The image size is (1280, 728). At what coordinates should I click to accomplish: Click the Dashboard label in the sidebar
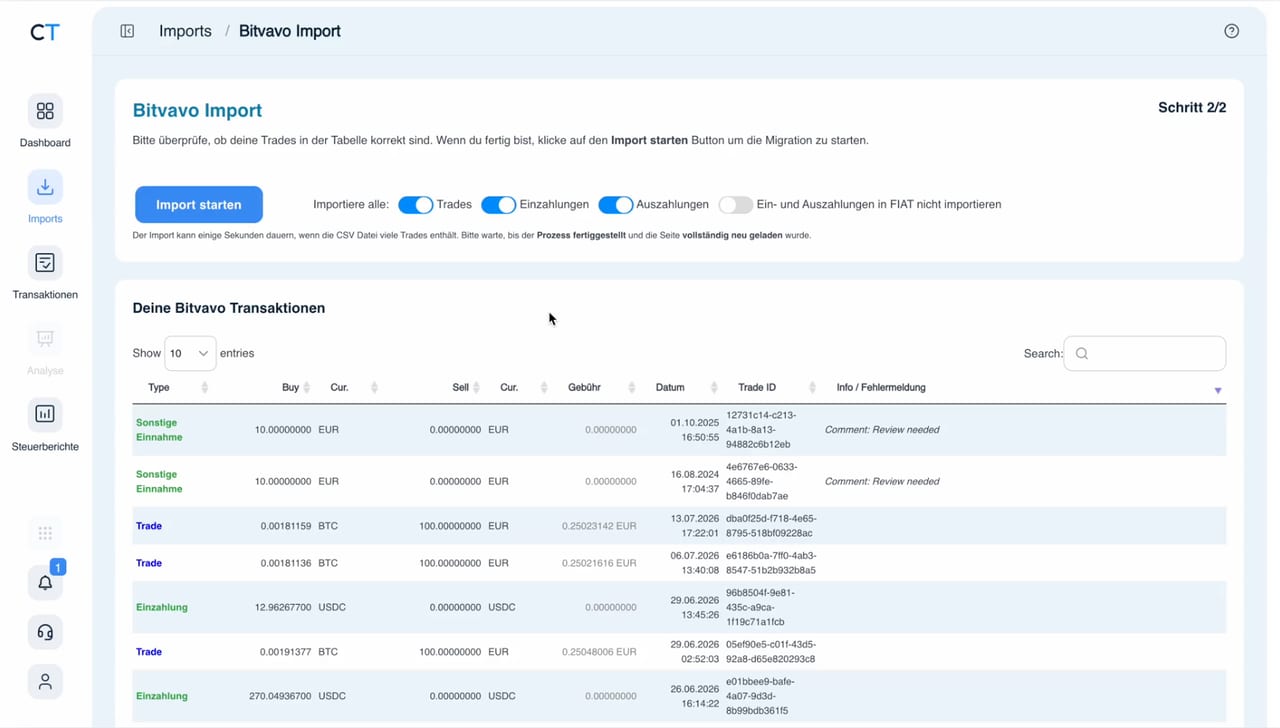[45, 143]
